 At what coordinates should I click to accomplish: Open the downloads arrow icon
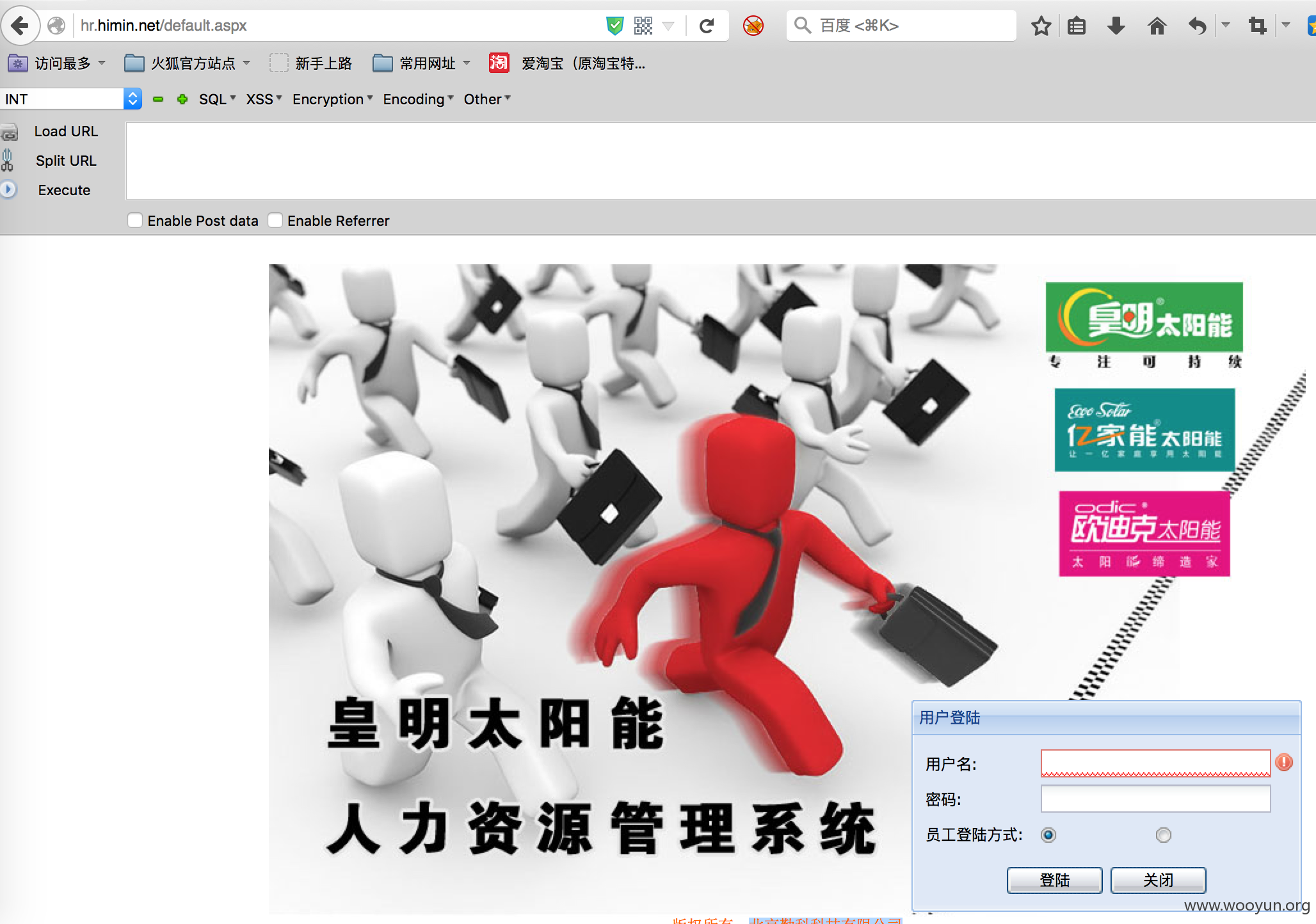click(x=1116, y=26)
